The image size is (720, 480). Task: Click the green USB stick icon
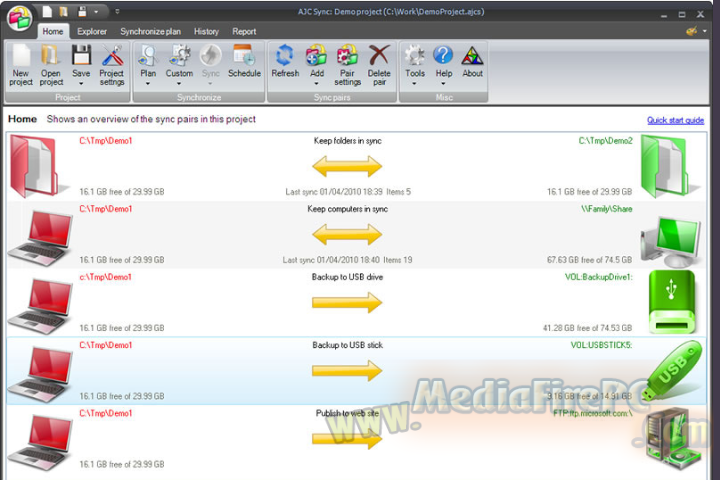click(x=672, y=371)
